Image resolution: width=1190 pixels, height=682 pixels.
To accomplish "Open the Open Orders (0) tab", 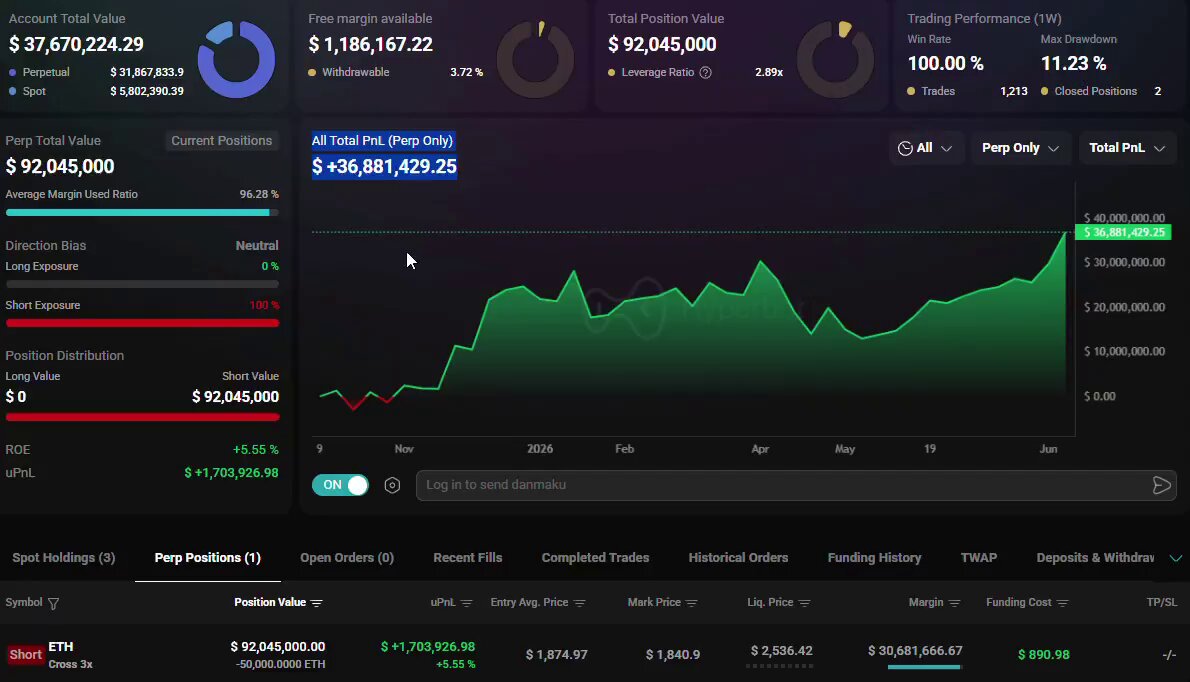I will tap(347, 558).
